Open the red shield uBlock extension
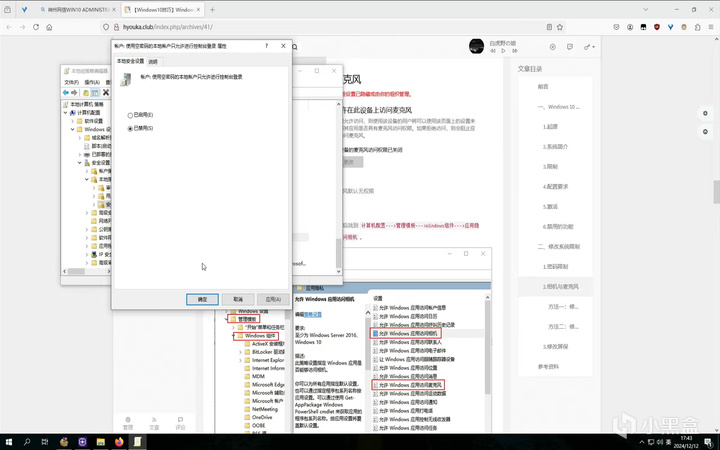 tap(657, 27)
